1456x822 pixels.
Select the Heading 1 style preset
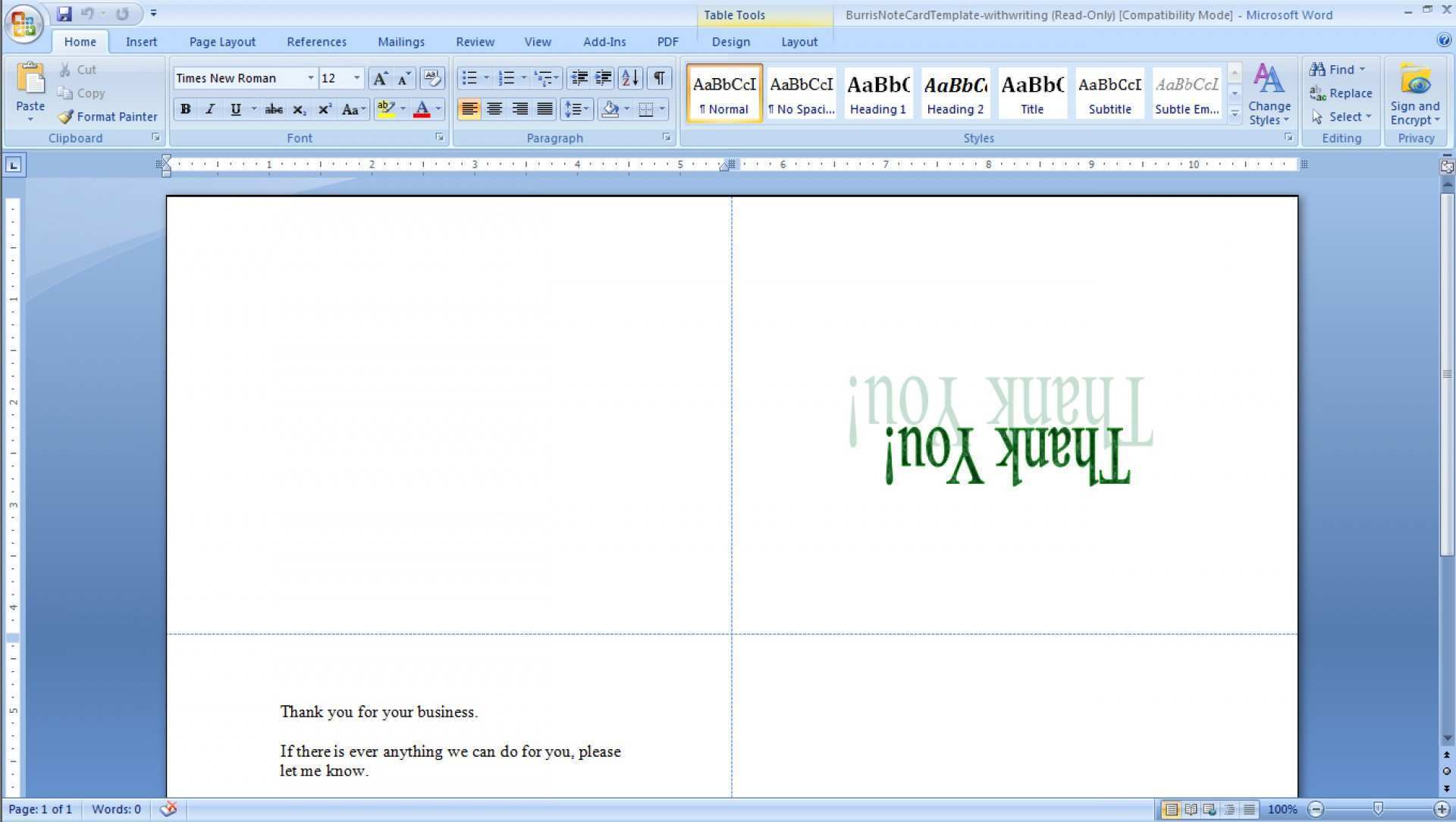point(878,93)
